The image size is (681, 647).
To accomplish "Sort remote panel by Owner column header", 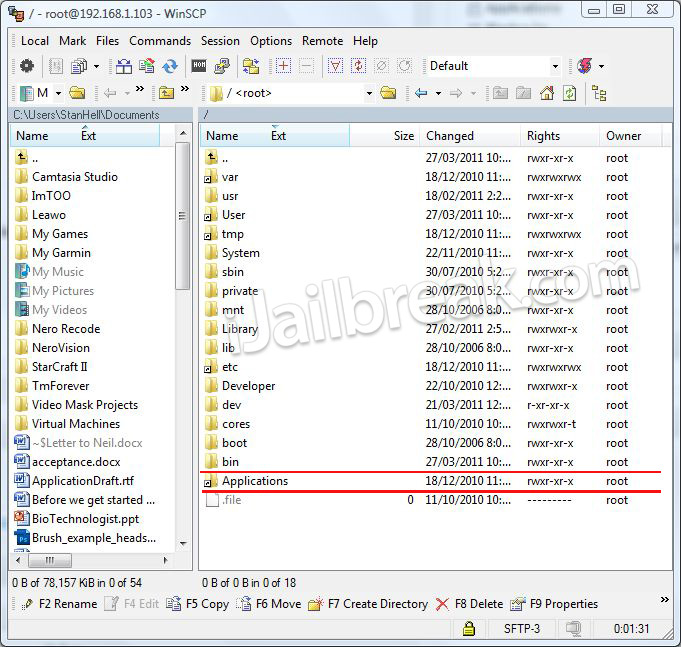I will tap(630, 136).
